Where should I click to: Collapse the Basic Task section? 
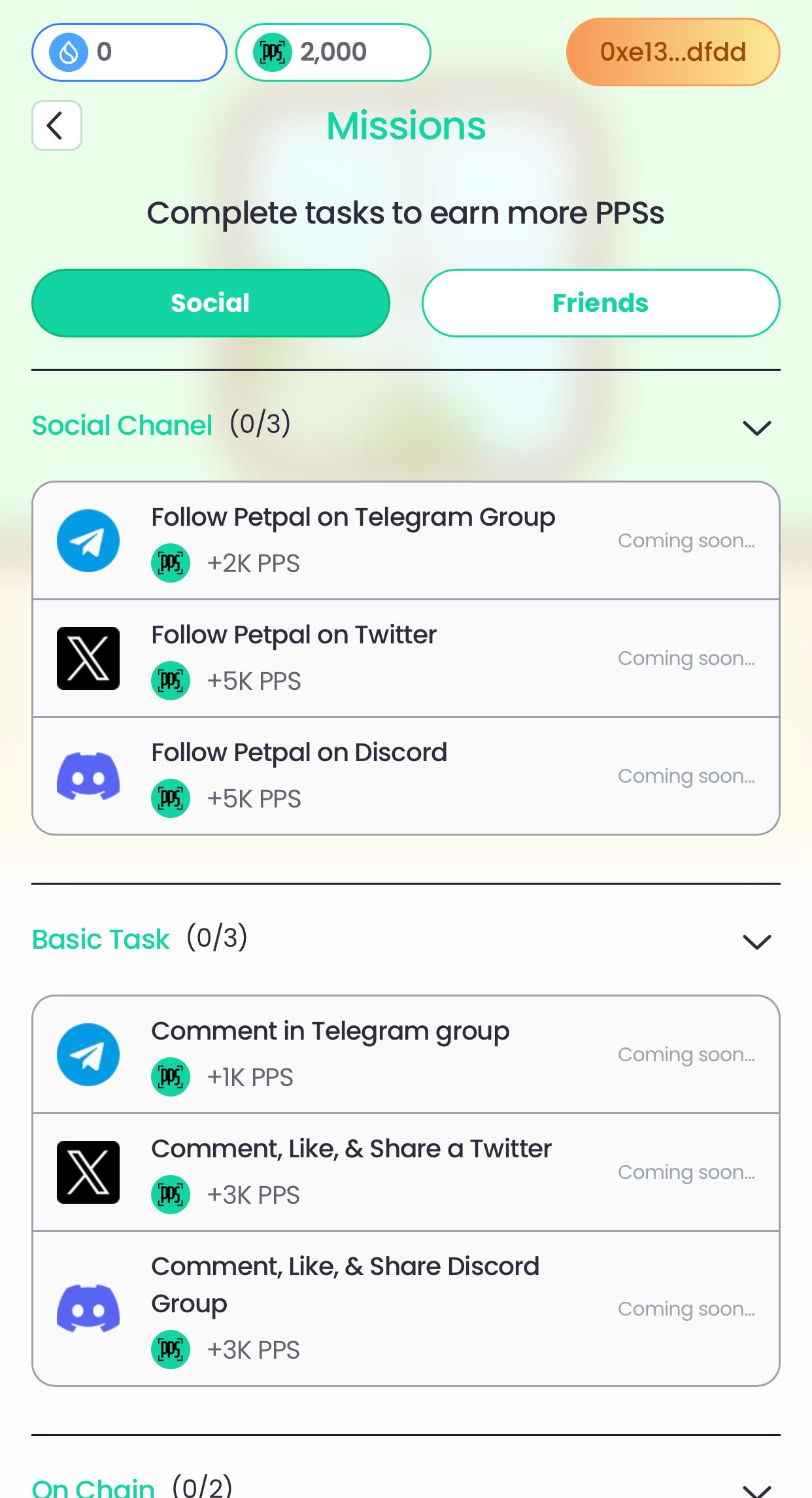pyautogui.click(x=756, y=942)
